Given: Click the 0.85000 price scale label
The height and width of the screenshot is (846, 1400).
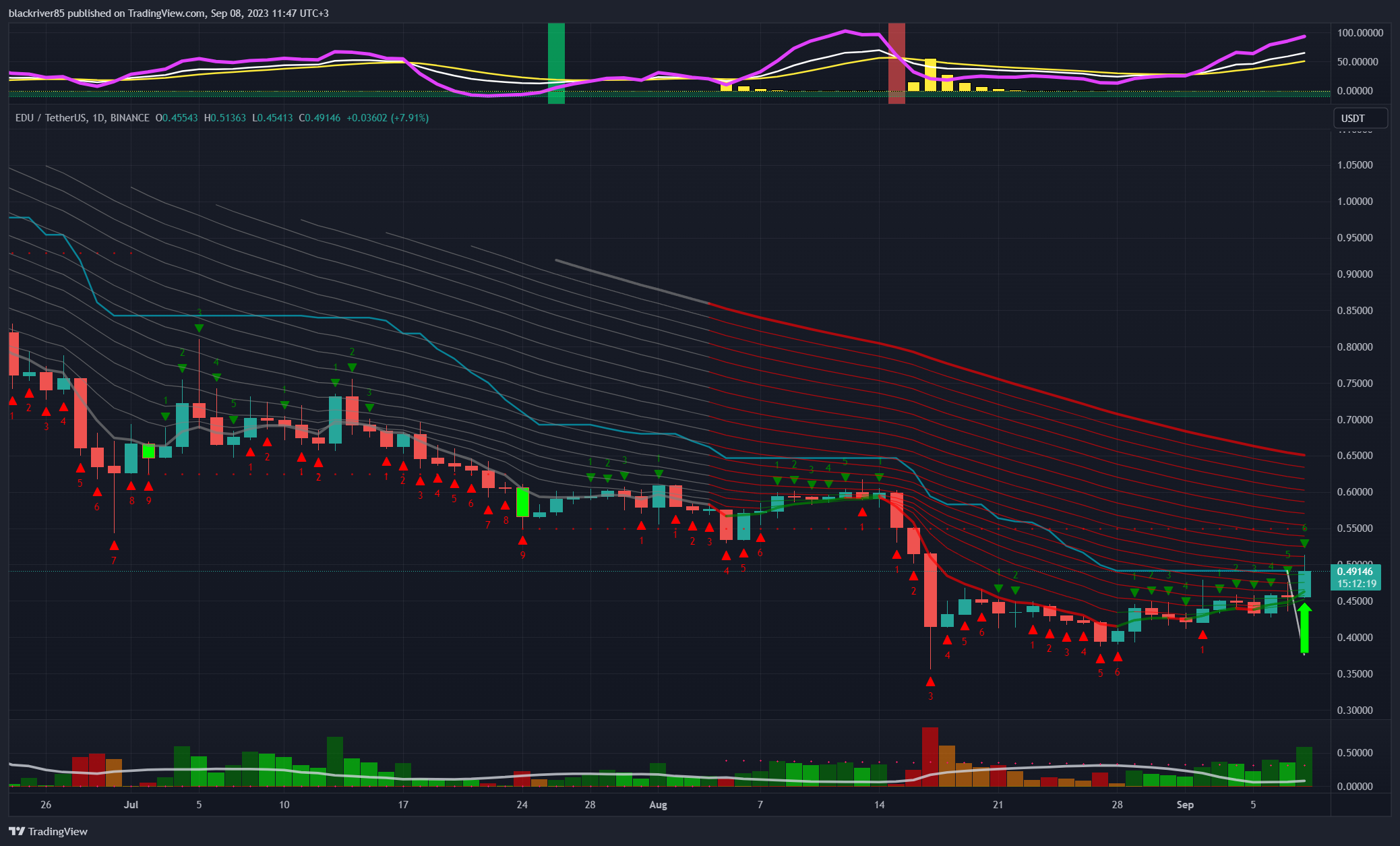Looking at the screenshot, I should (x=1355, y=311).
